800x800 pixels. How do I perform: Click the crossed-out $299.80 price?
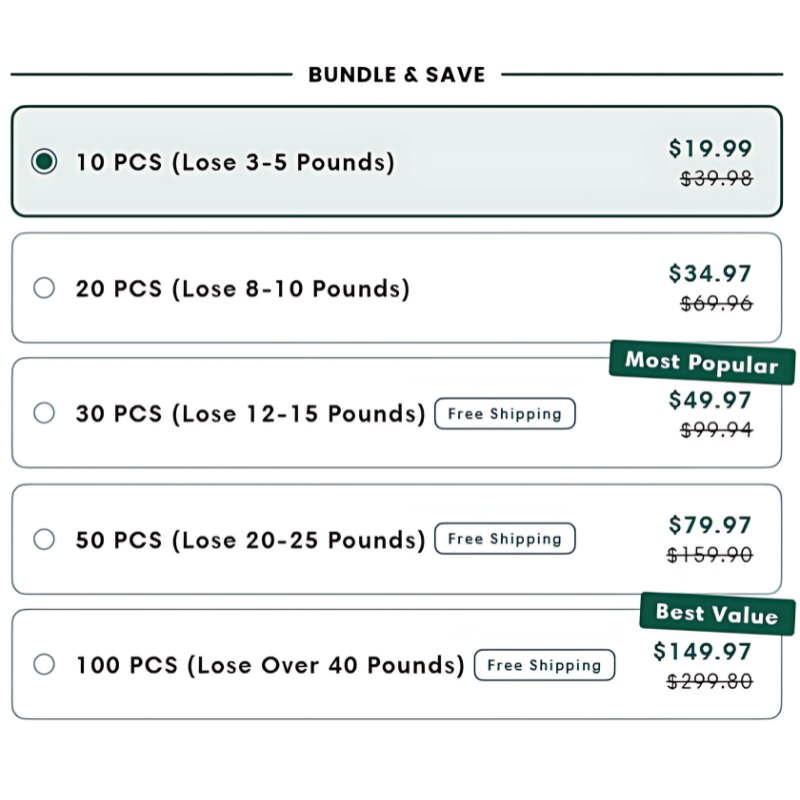(710, 681)
